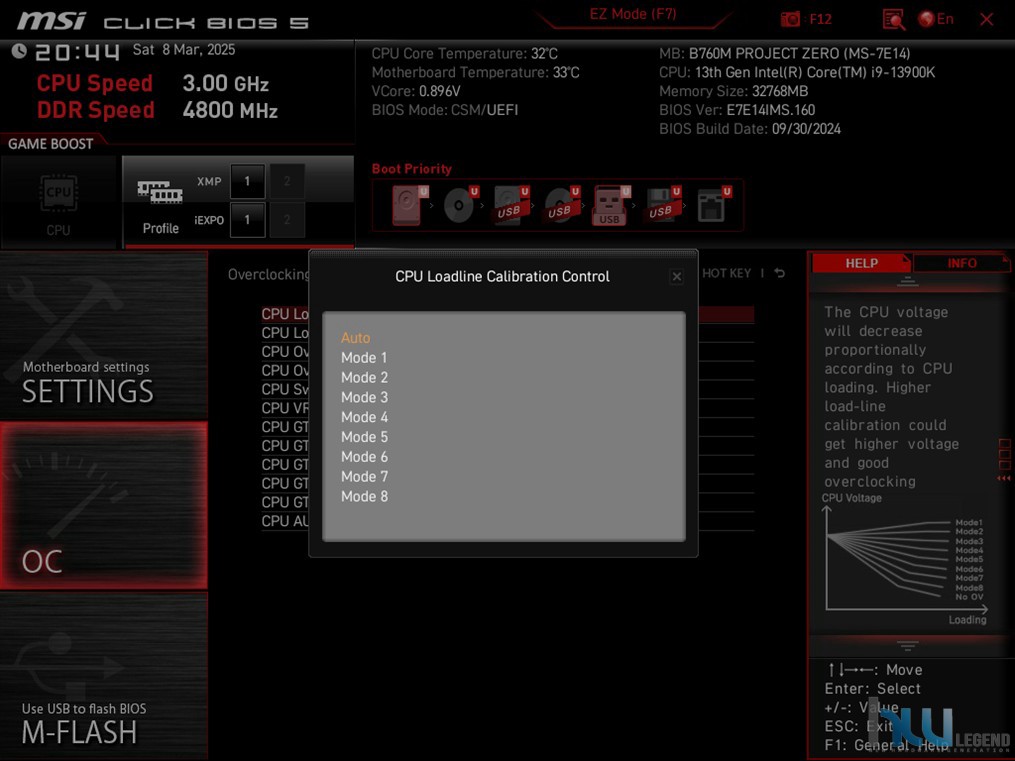Choose Mode 3 in the list

point(364,397)
